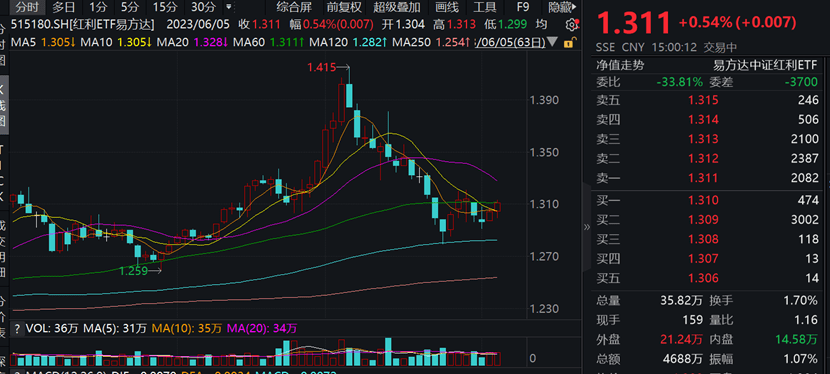The height and width of the screenshot is (374, 830).
Task: Activate 画线 drawing tool
Action: click(447, 7)
